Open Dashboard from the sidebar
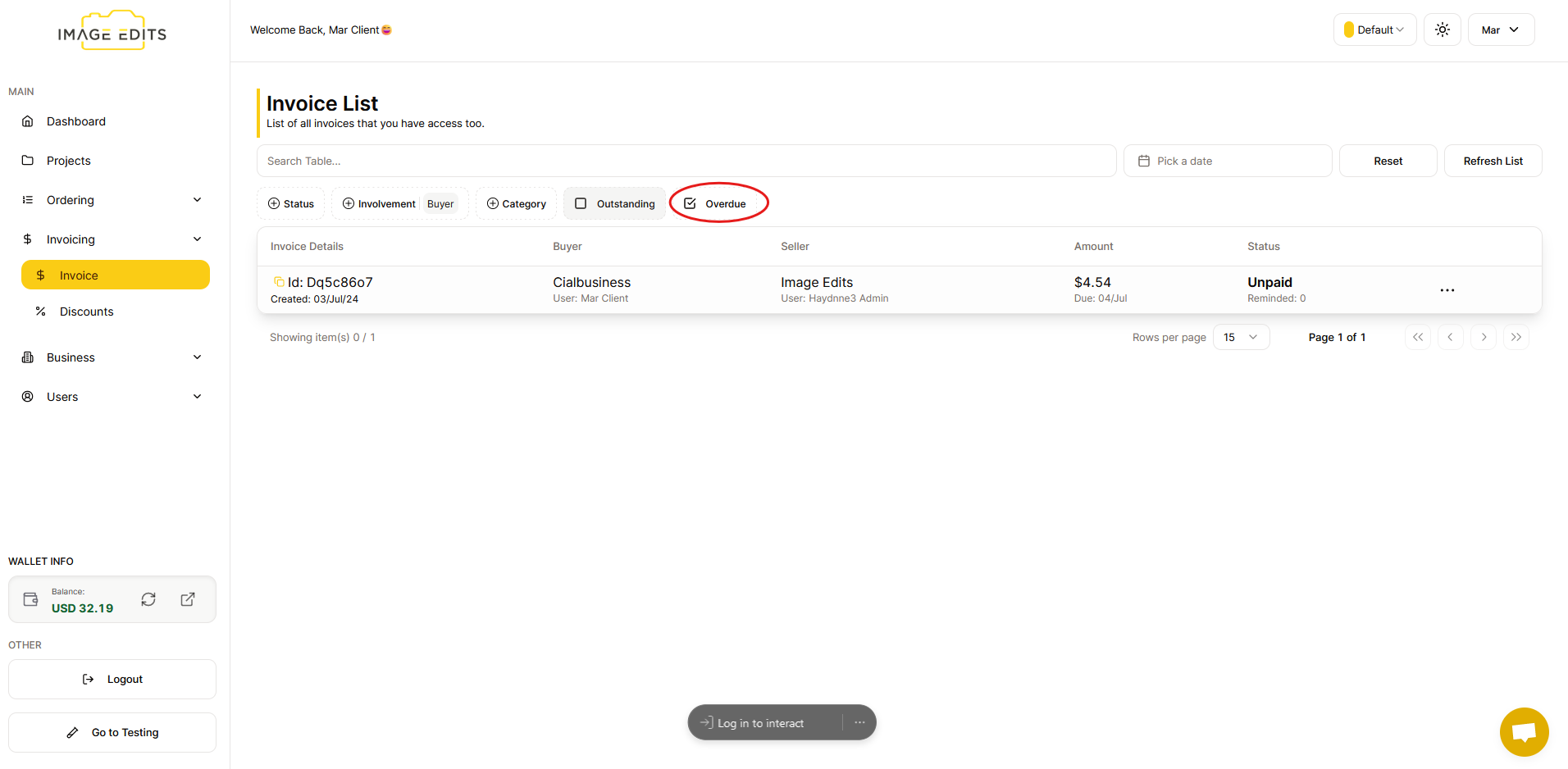The image size is (1568, 769). [x=75, y=121]
